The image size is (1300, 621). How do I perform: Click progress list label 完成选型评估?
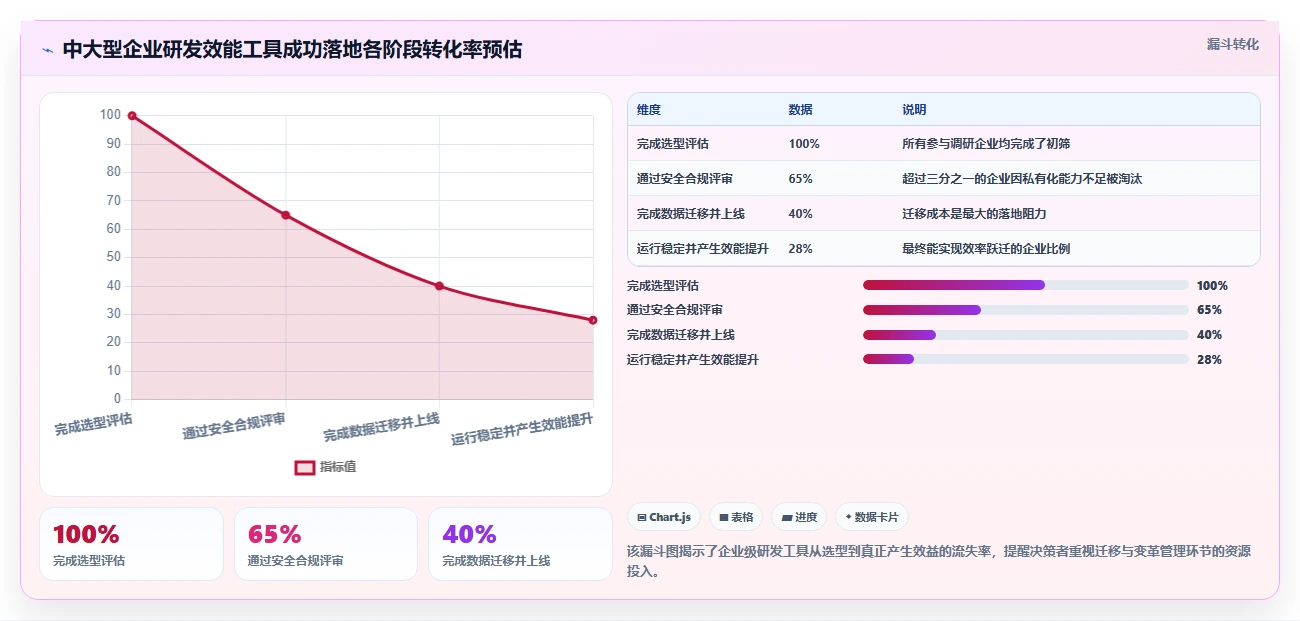663,285
